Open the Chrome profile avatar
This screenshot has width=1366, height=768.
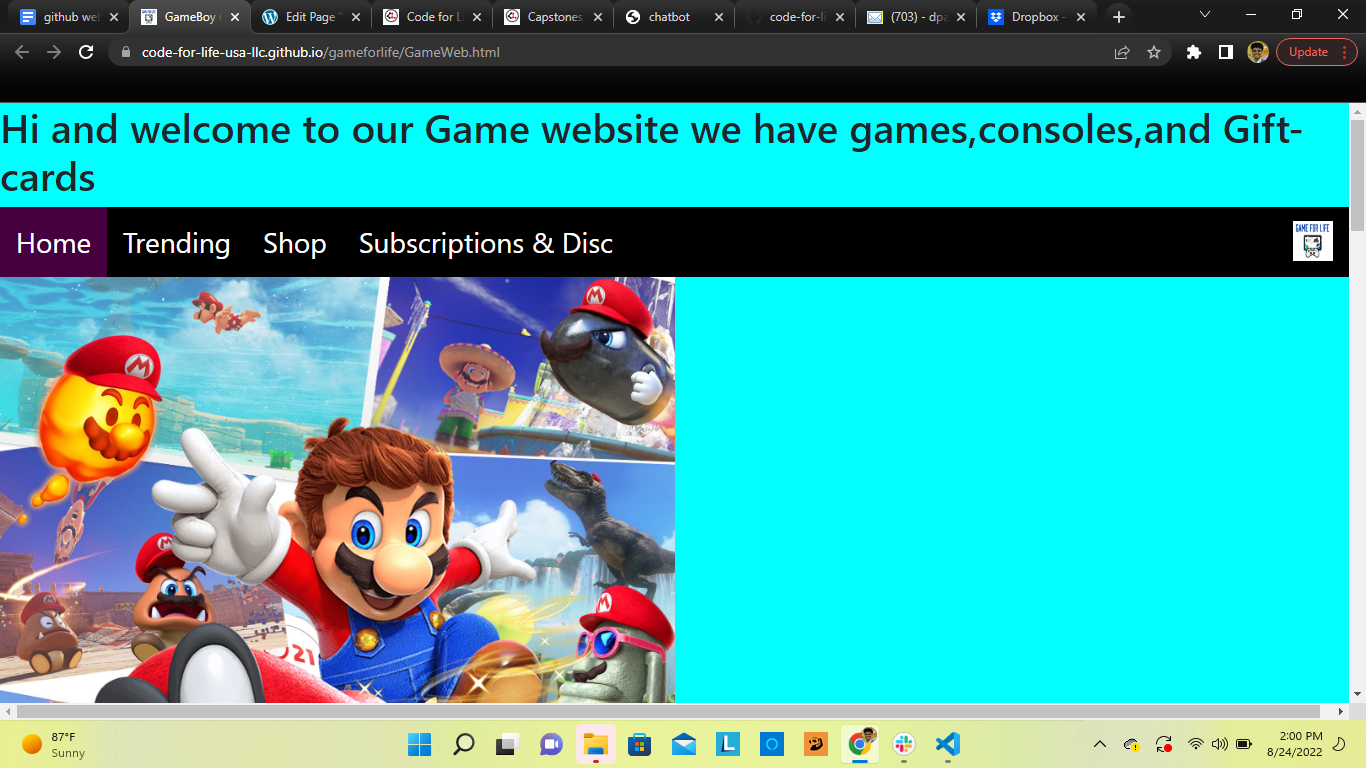[1258, 52]
